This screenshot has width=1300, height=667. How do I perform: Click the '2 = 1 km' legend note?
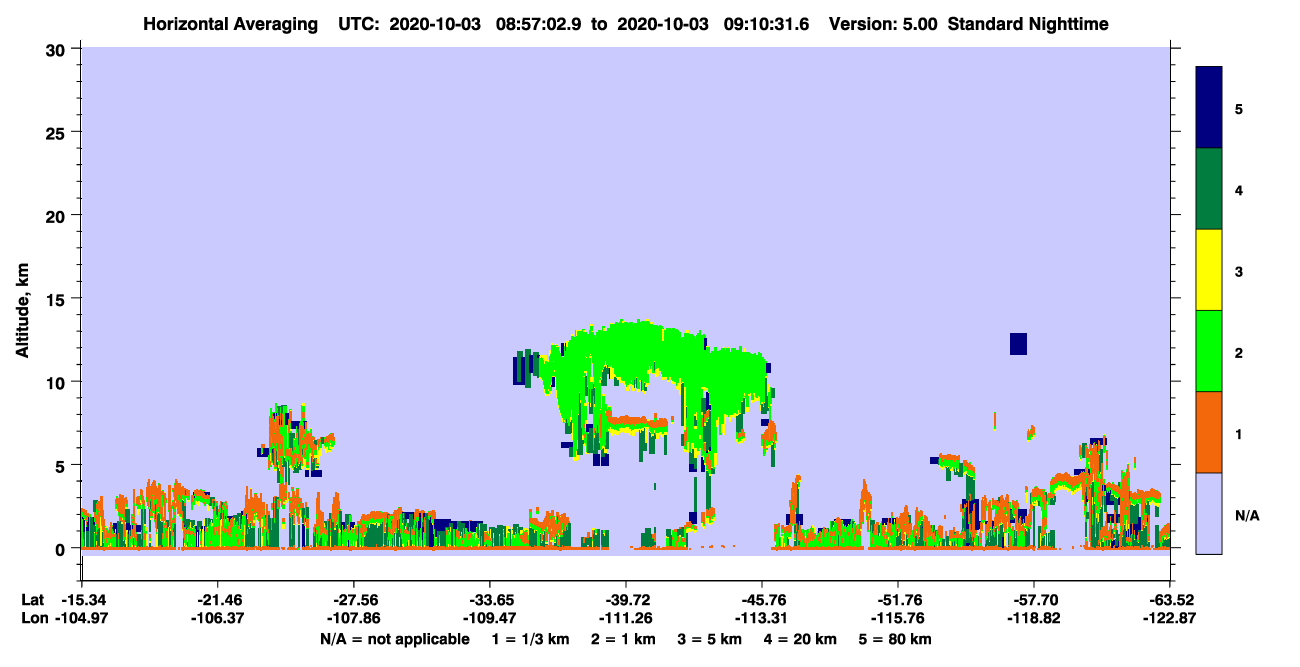click(x=622, y=639)
